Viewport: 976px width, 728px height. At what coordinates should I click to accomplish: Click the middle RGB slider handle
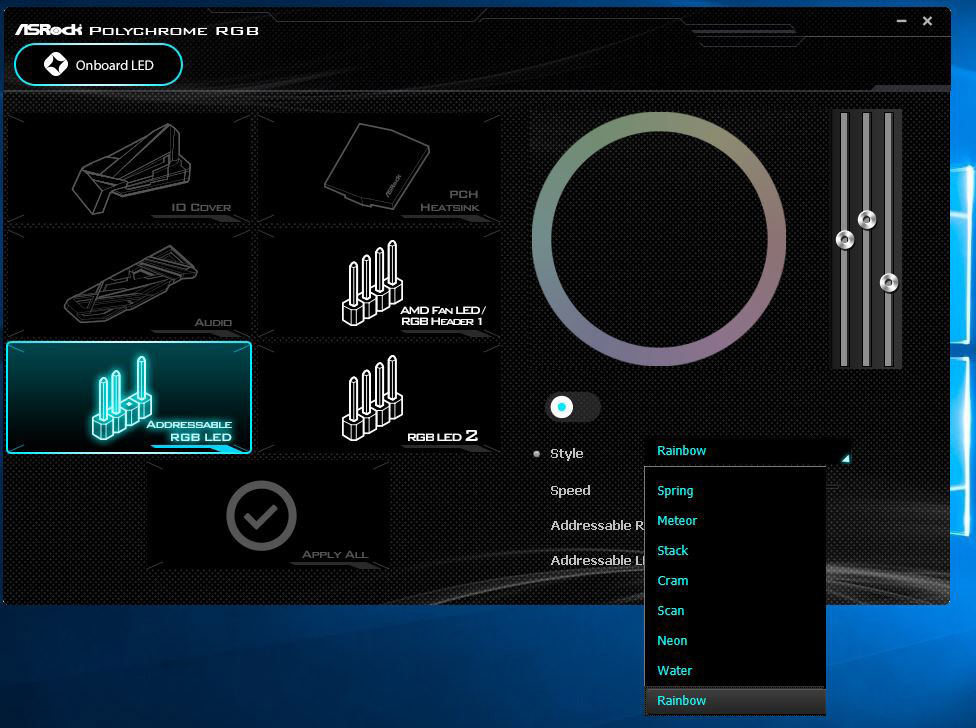[867, 220]
